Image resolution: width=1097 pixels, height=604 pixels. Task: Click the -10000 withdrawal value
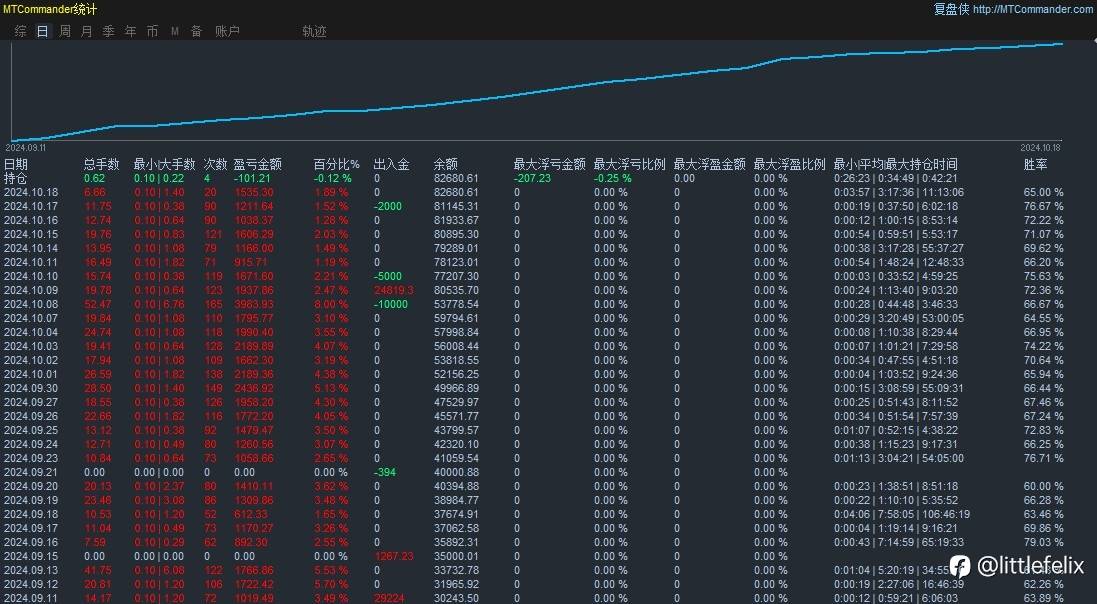coord(390,304)
